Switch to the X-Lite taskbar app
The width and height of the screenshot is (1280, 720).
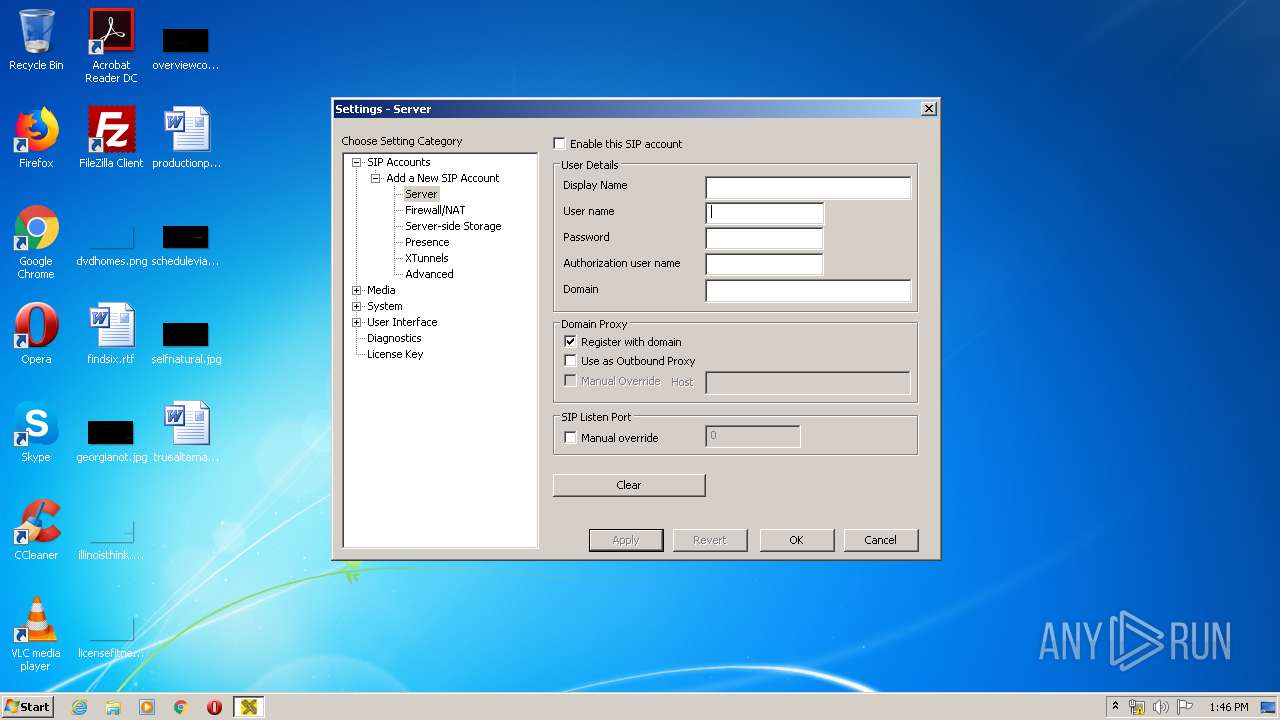point(249,707)
